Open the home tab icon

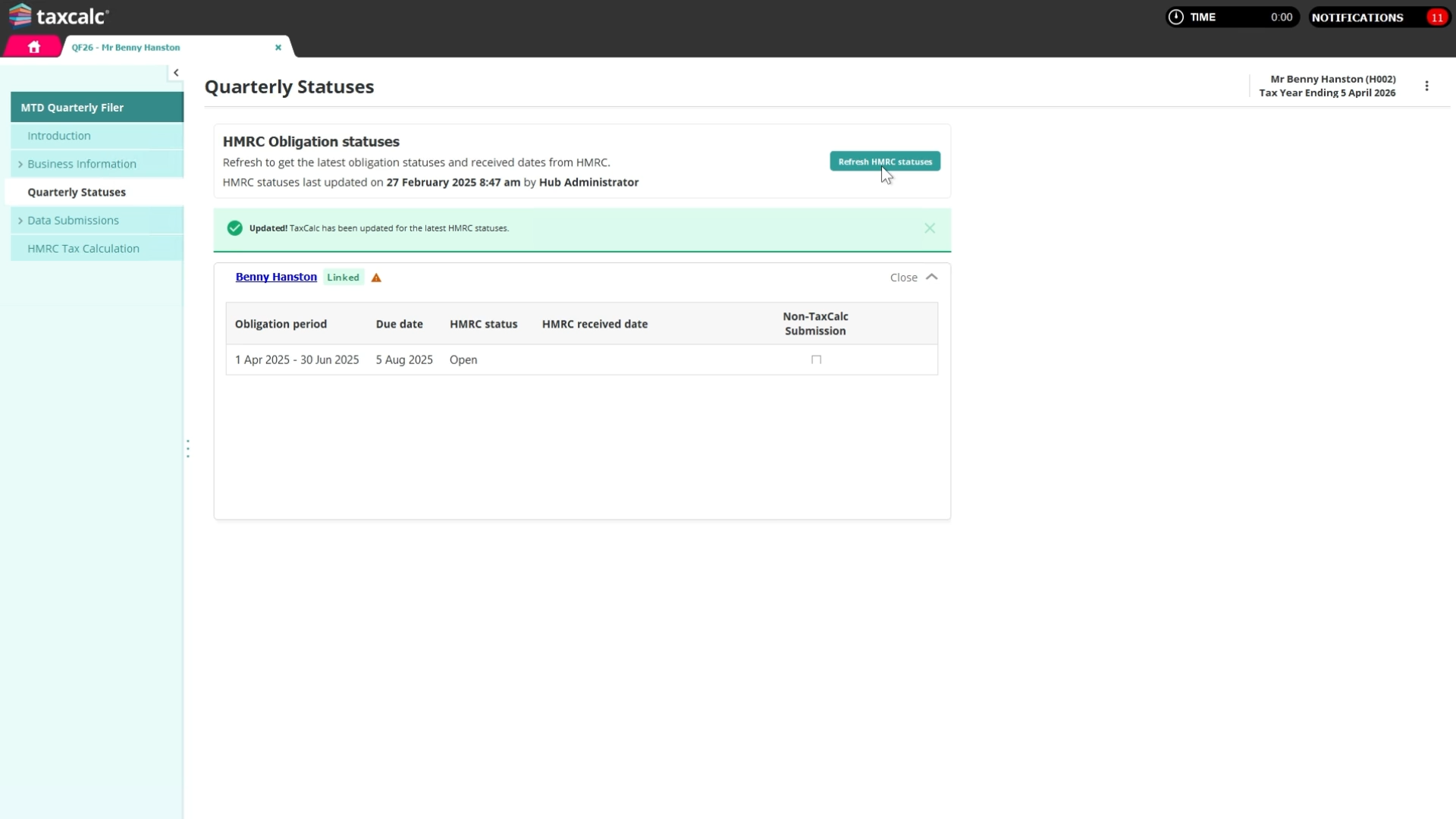pos(33,47)
